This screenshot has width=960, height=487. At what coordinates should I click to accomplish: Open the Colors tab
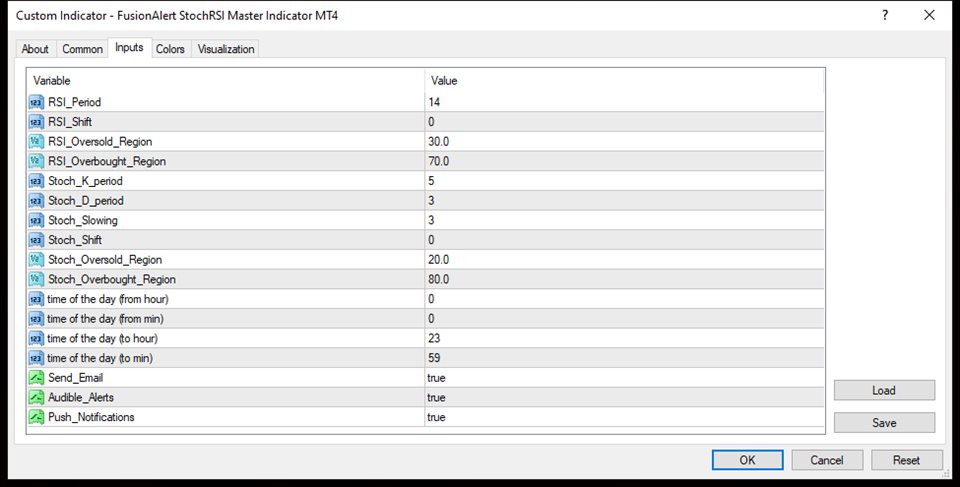click(170, 49)
